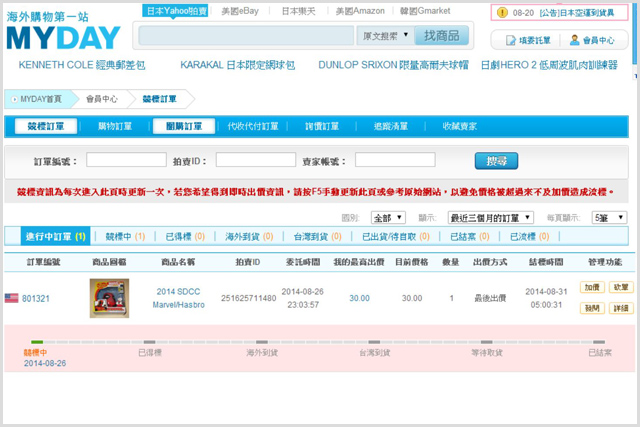Open order number 801321 link

pos(36,298)
